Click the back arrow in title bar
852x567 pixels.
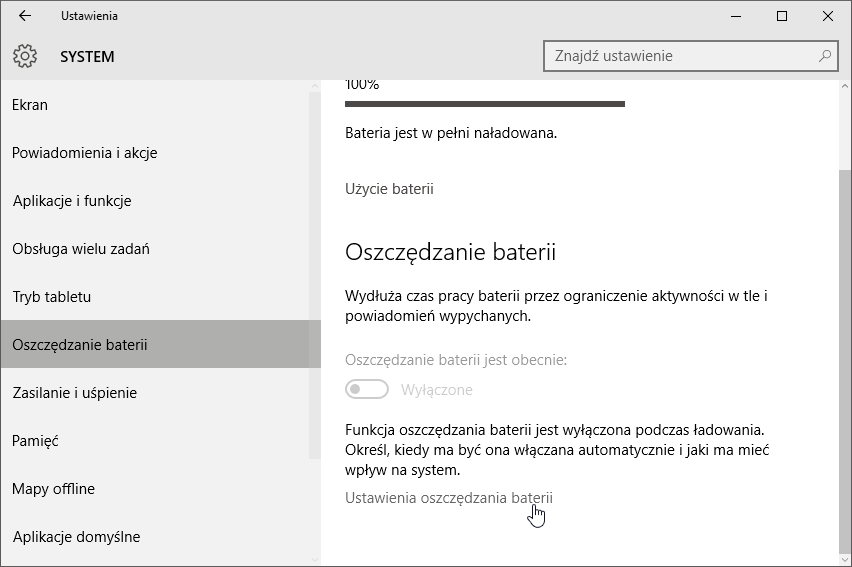25,16
